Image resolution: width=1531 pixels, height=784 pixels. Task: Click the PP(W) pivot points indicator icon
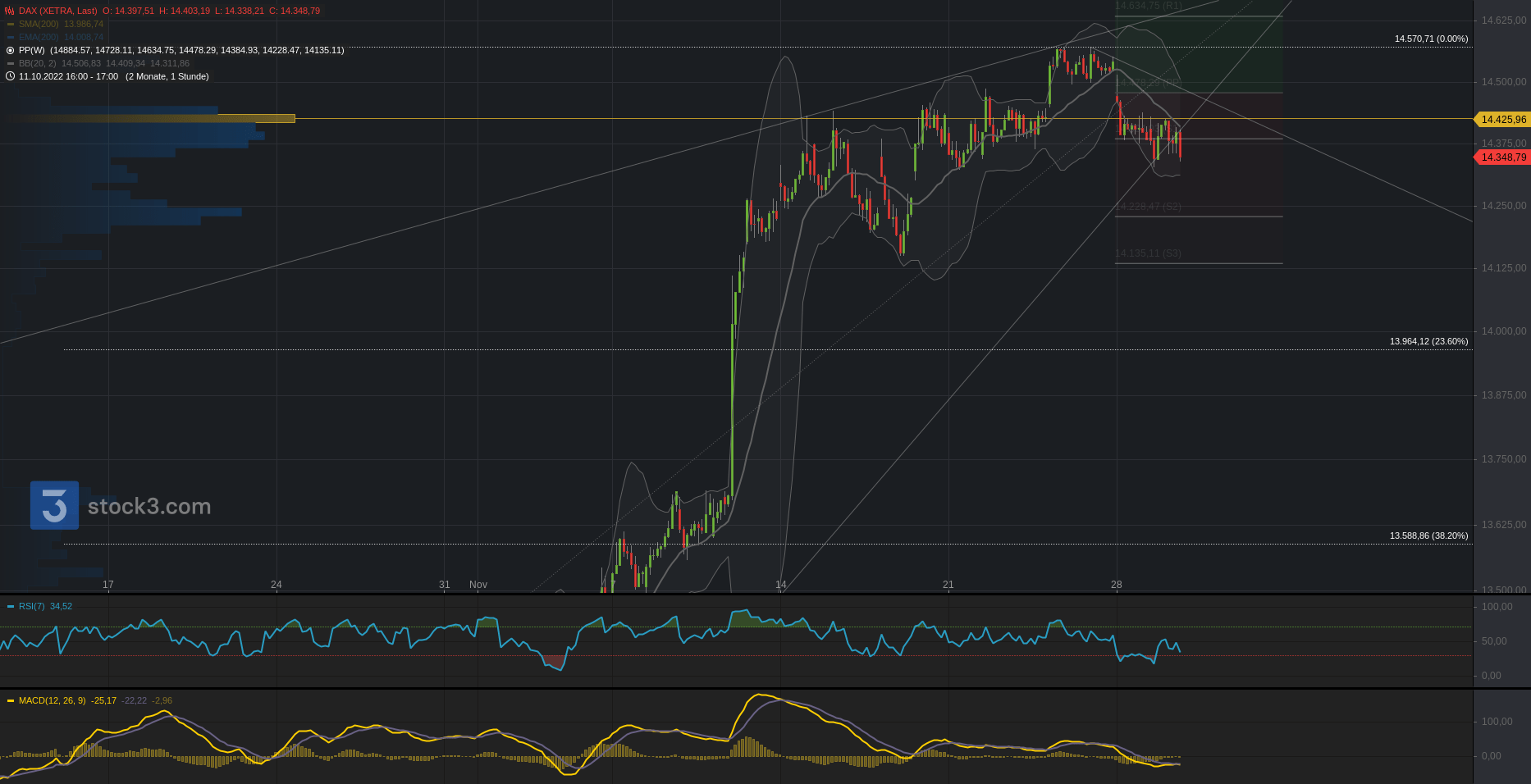click(10, 50)
